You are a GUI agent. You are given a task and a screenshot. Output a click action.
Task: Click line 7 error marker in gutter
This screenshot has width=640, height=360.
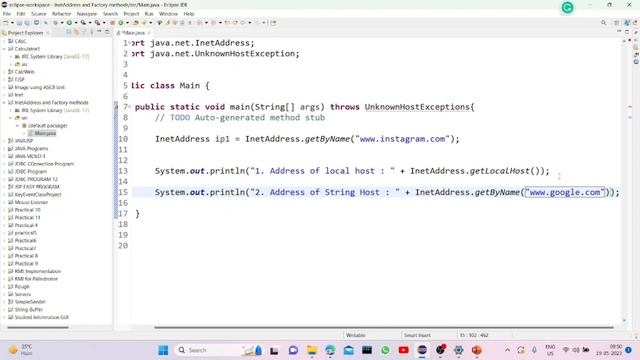click(116, 107)
